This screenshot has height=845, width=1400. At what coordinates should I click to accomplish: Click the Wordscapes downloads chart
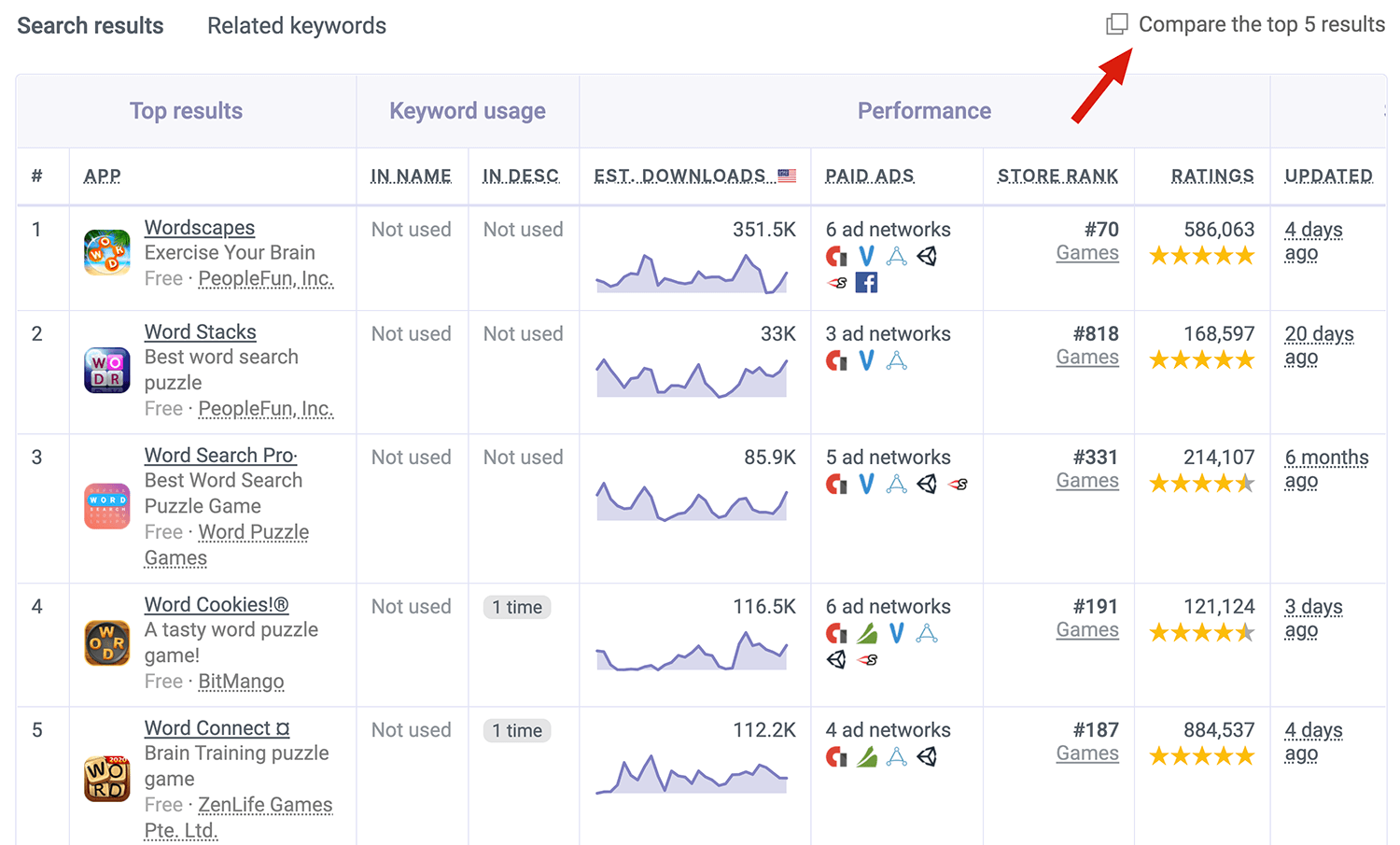(692, 274)
